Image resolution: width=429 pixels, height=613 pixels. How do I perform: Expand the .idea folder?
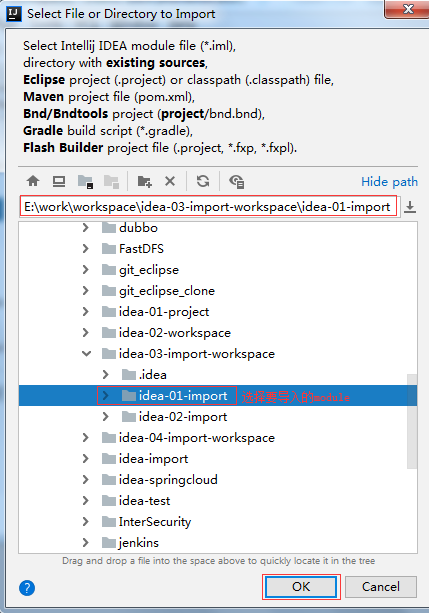coord(105,375)
